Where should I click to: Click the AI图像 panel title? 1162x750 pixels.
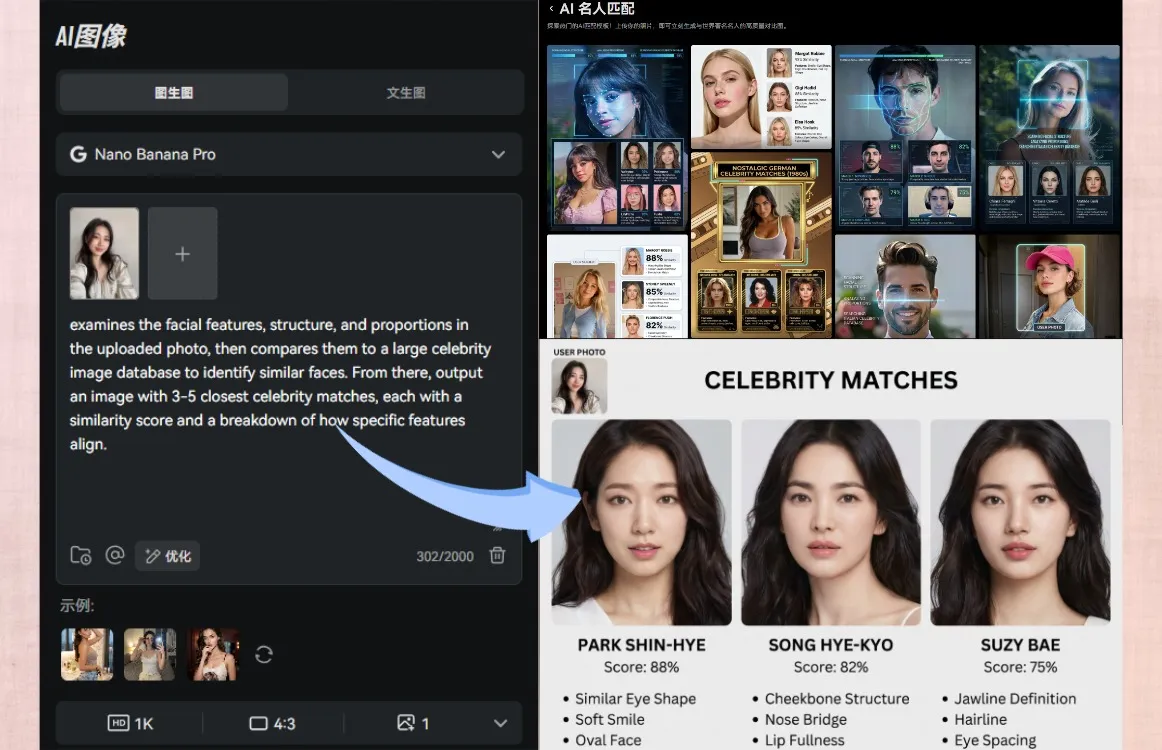coord(91,36)
